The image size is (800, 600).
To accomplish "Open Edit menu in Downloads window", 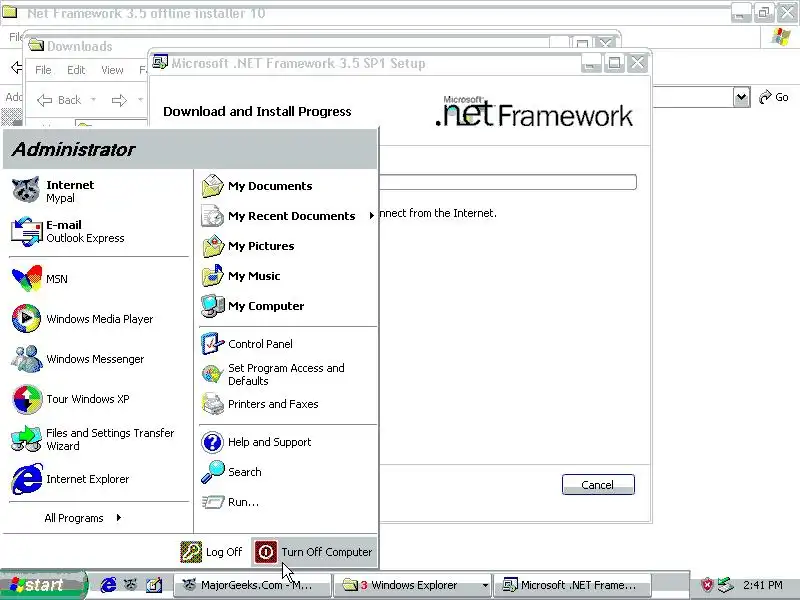I will pyautogui.click(x=76, y=70).
